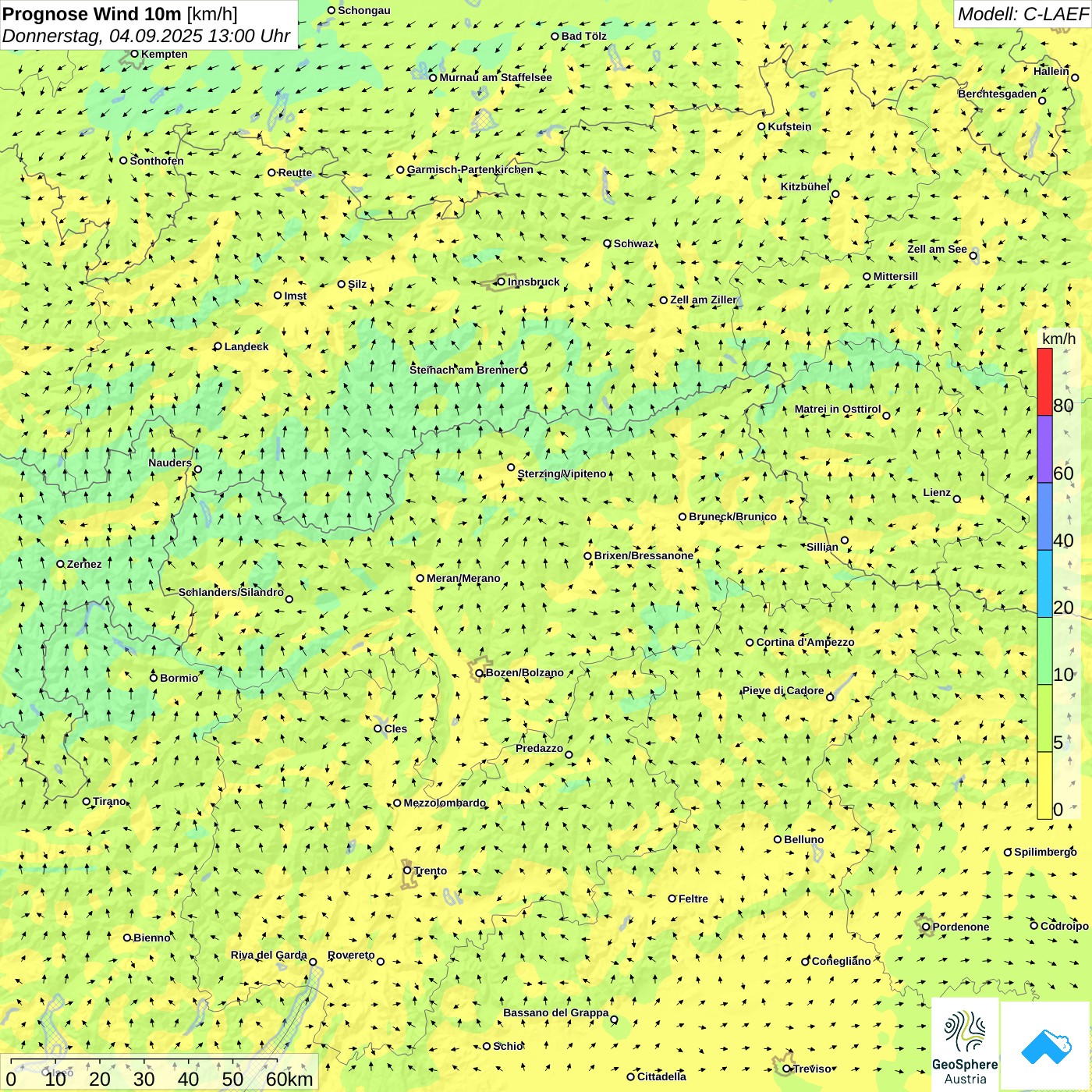Screen dimensions: 1092x1092
Task: Click the Mezzolombardo label
Action: (444, 803)
